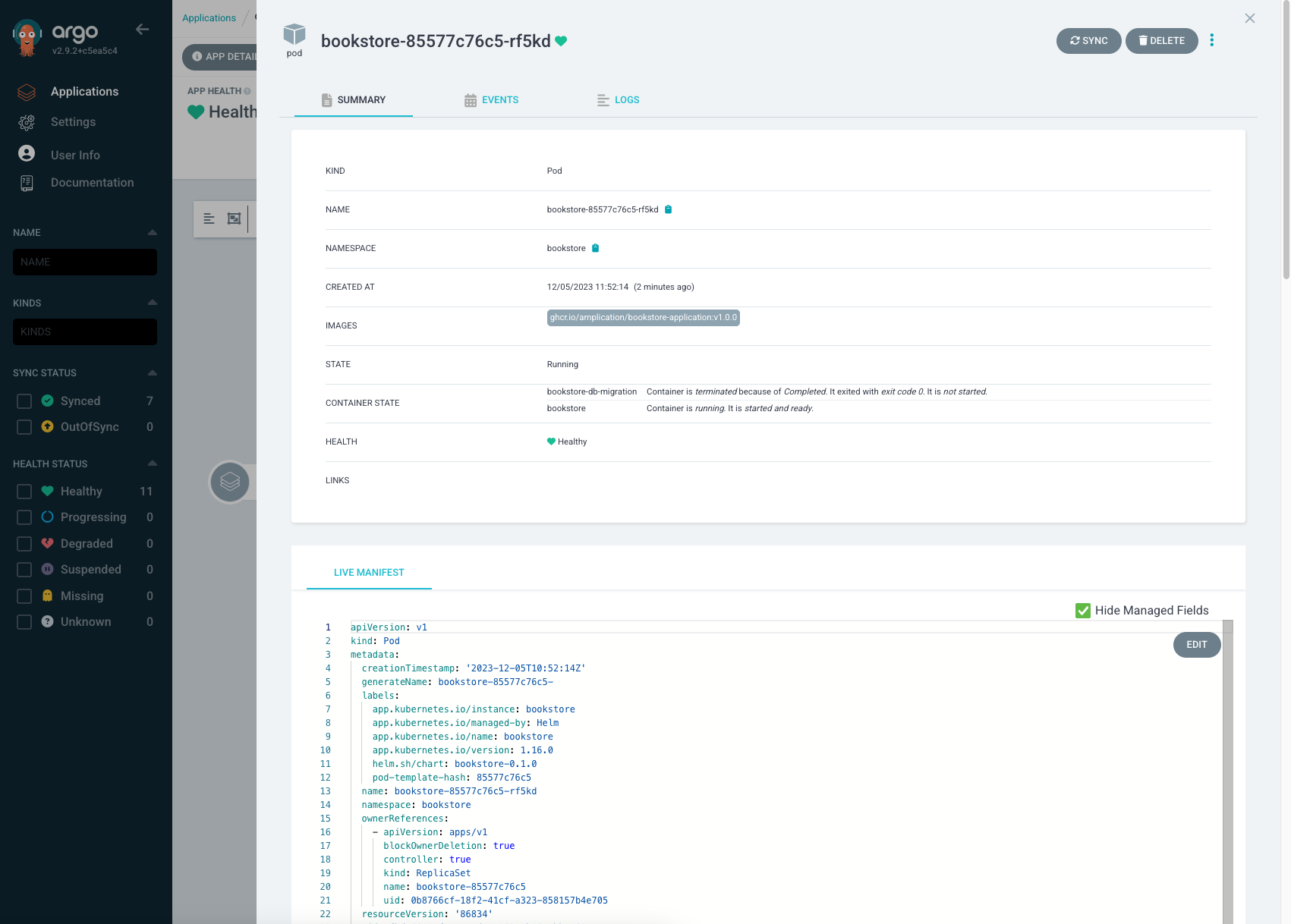
Task: Toggle the Degraded filter checkbox
Action: tap(24, 544)
